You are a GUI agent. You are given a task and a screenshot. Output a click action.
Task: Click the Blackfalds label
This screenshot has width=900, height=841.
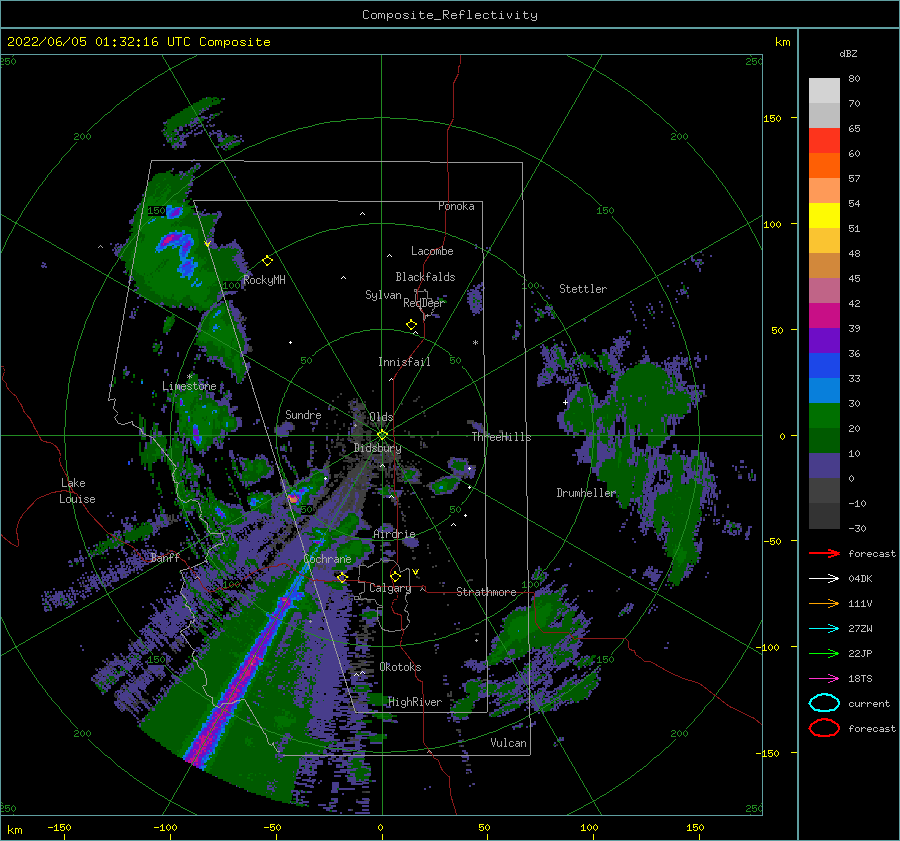pyautogui.click(x=425, y=277)
